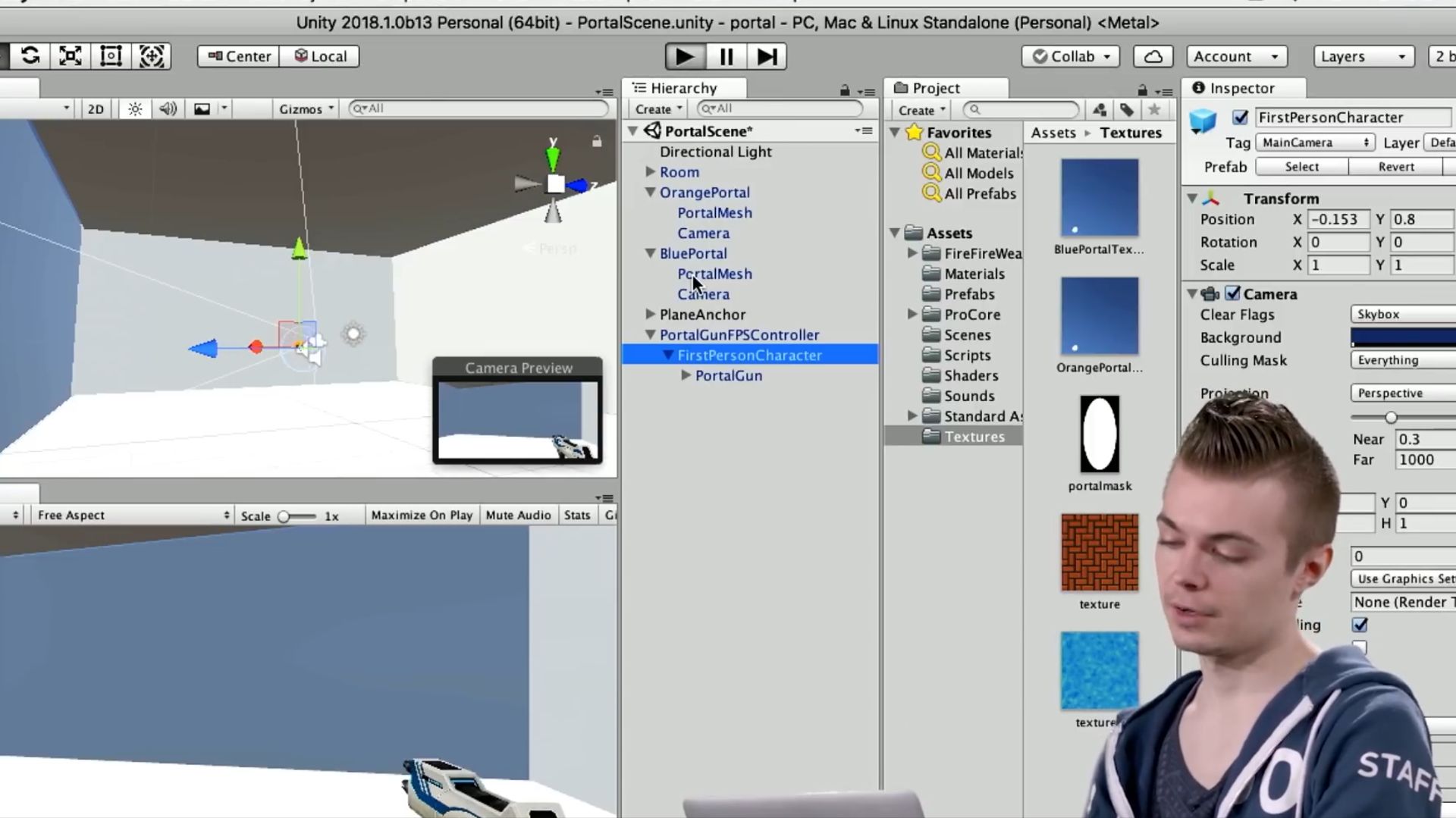
Task: Collapse the BluePortal object
Action: tap(650, 253)
